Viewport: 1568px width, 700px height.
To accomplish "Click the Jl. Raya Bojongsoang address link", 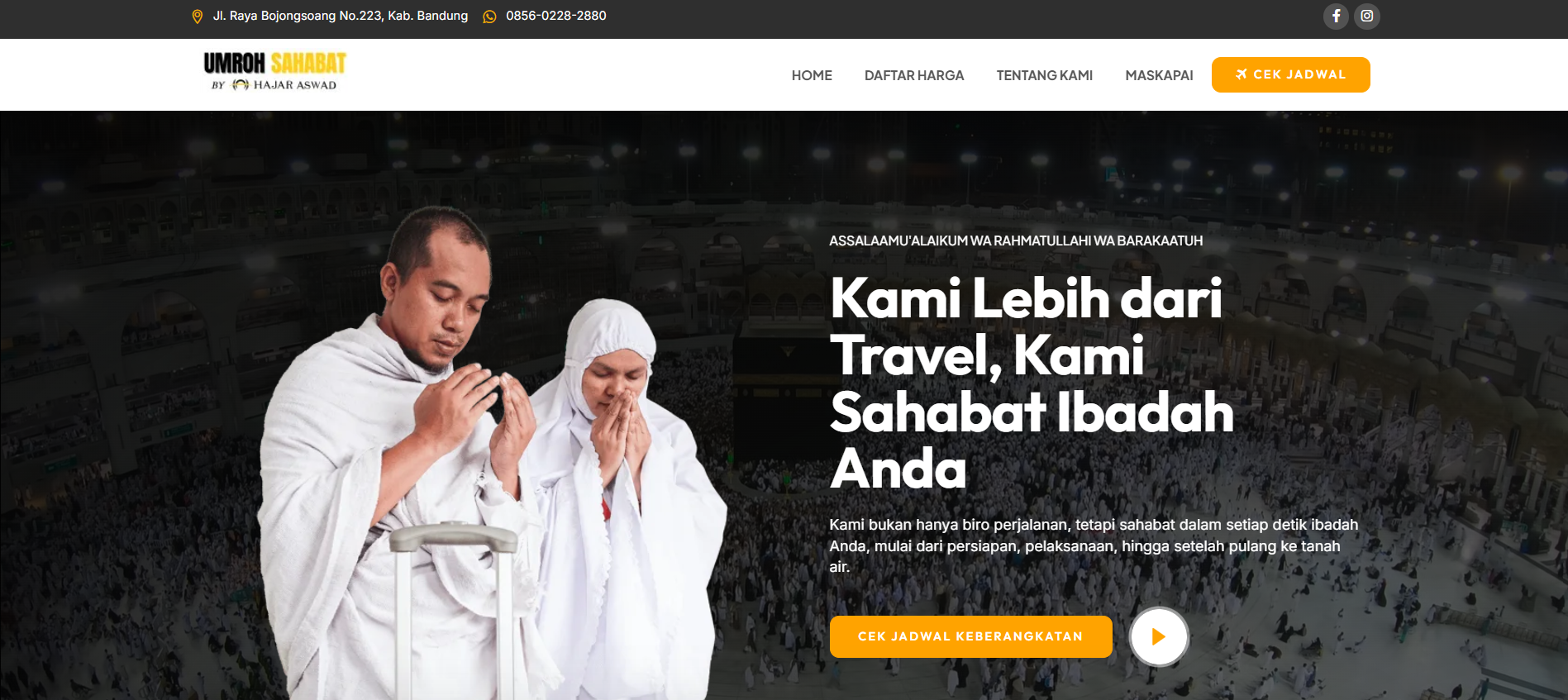I will (x=341, y=16).
